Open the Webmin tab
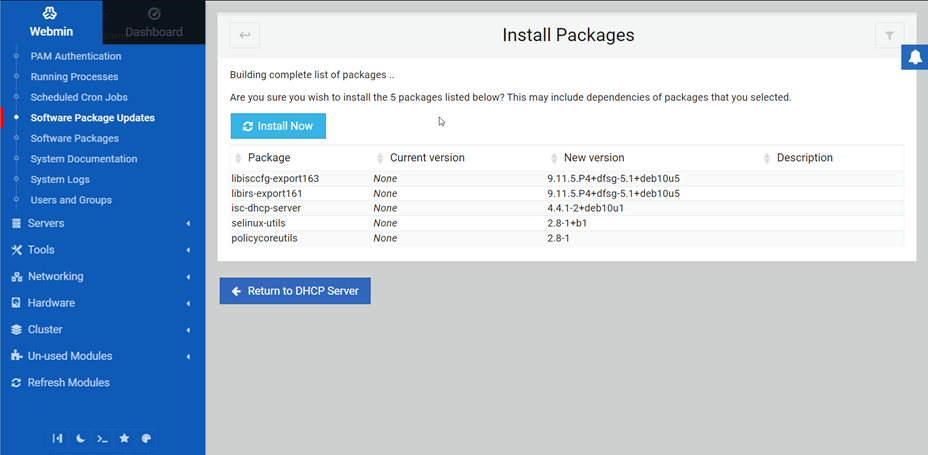This screenshot has width=928, height=455. [51, 22]
